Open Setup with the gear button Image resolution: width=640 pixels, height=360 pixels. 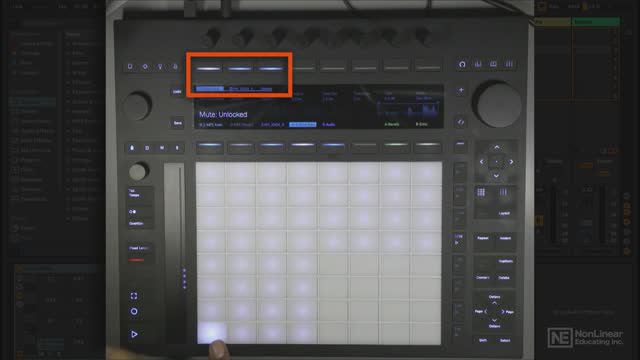pyautogui.click(x=145, y=67)
